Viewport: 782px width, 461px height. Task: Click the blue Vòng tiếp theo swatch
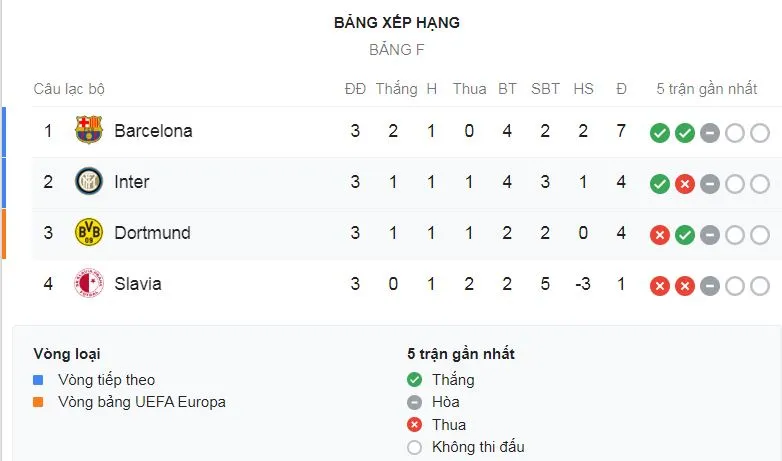click(38, 380)
